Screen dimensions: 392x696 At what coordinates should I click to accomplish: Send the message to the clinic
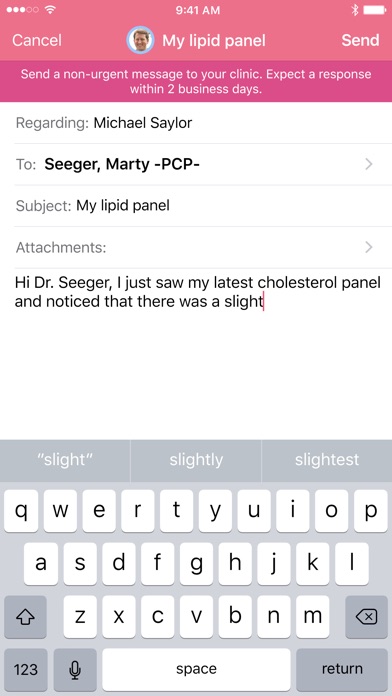click(x=360, y=40)
